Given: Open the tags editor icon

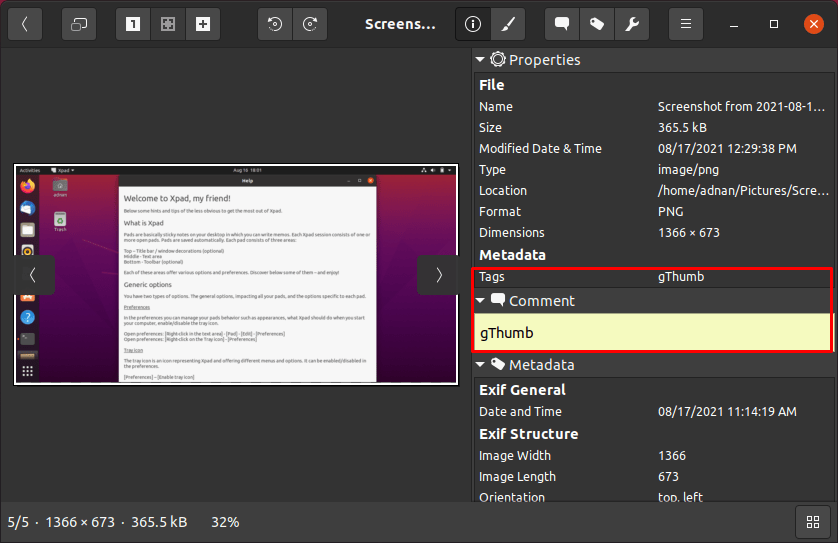Looking at the screenshot, I should click(x=597, y=24).
